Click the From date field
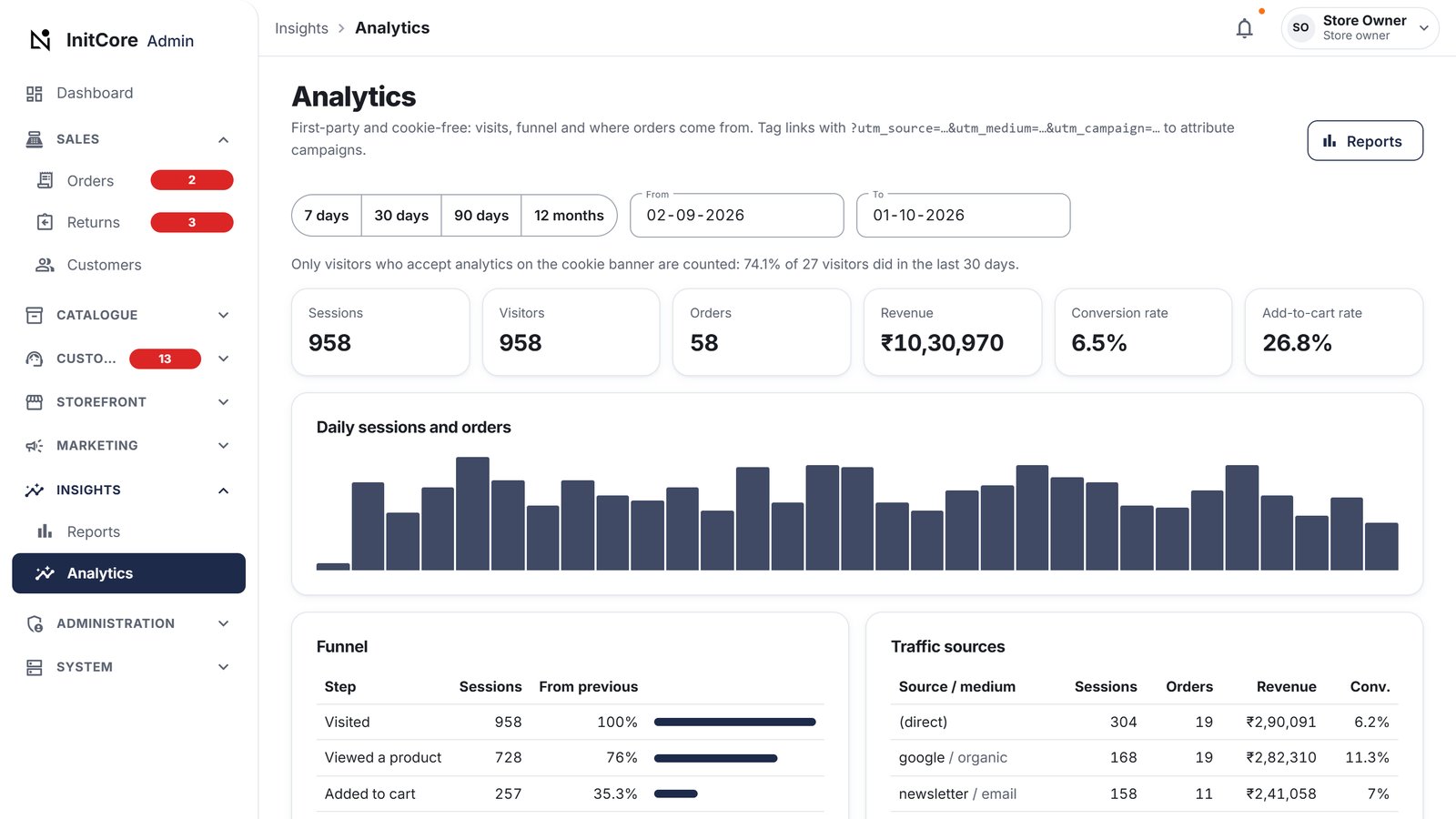This screenshot has width=1456, height=819. 737,216
